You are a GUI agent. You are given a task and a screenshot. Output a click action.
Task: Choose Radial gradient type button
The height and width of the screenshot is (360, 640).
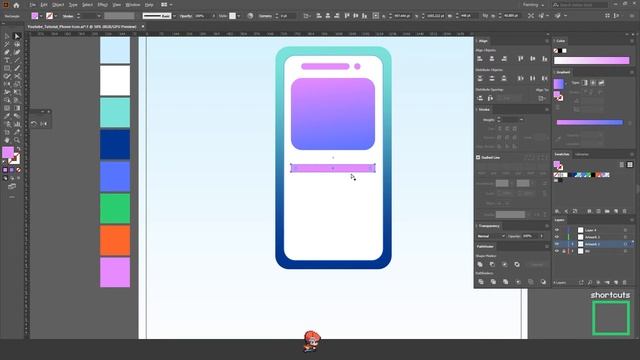click(x=593, y=83)
